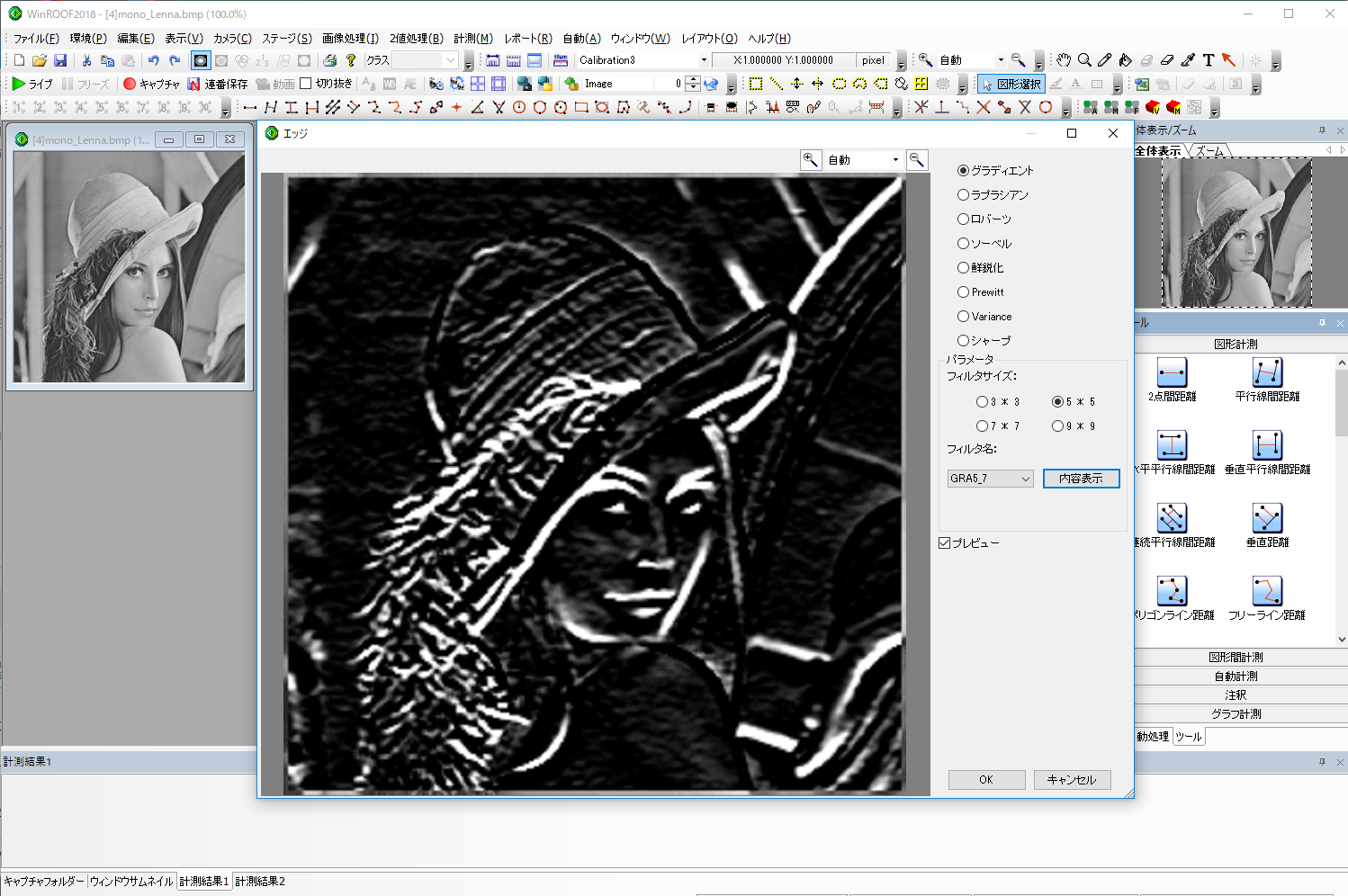Click the 垂直平行線間距離 tool icon
1348x896 pixels.
coord(1267,445)
